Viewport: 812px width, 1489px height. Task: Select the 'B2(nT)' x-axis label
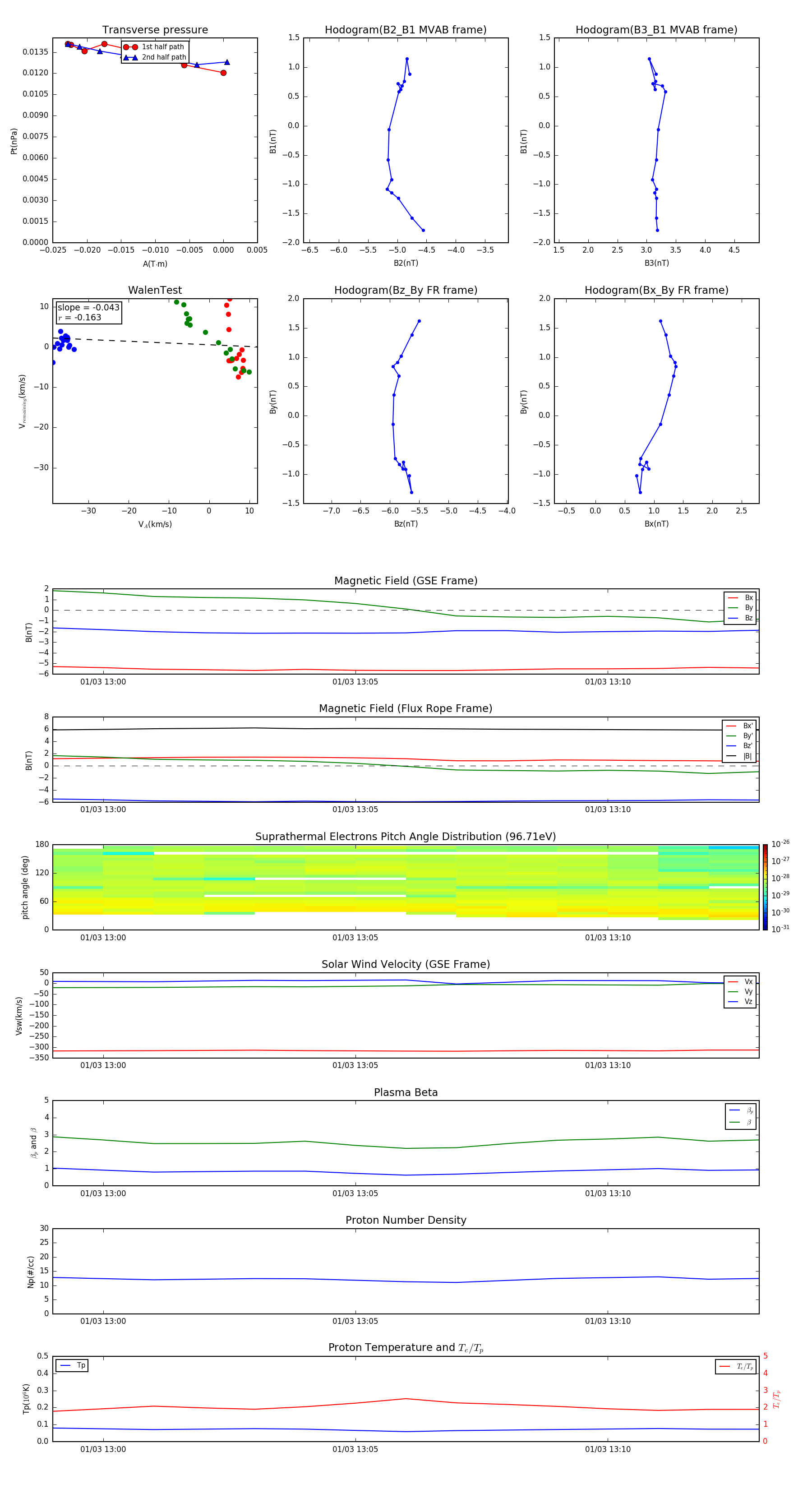(406, 263)
